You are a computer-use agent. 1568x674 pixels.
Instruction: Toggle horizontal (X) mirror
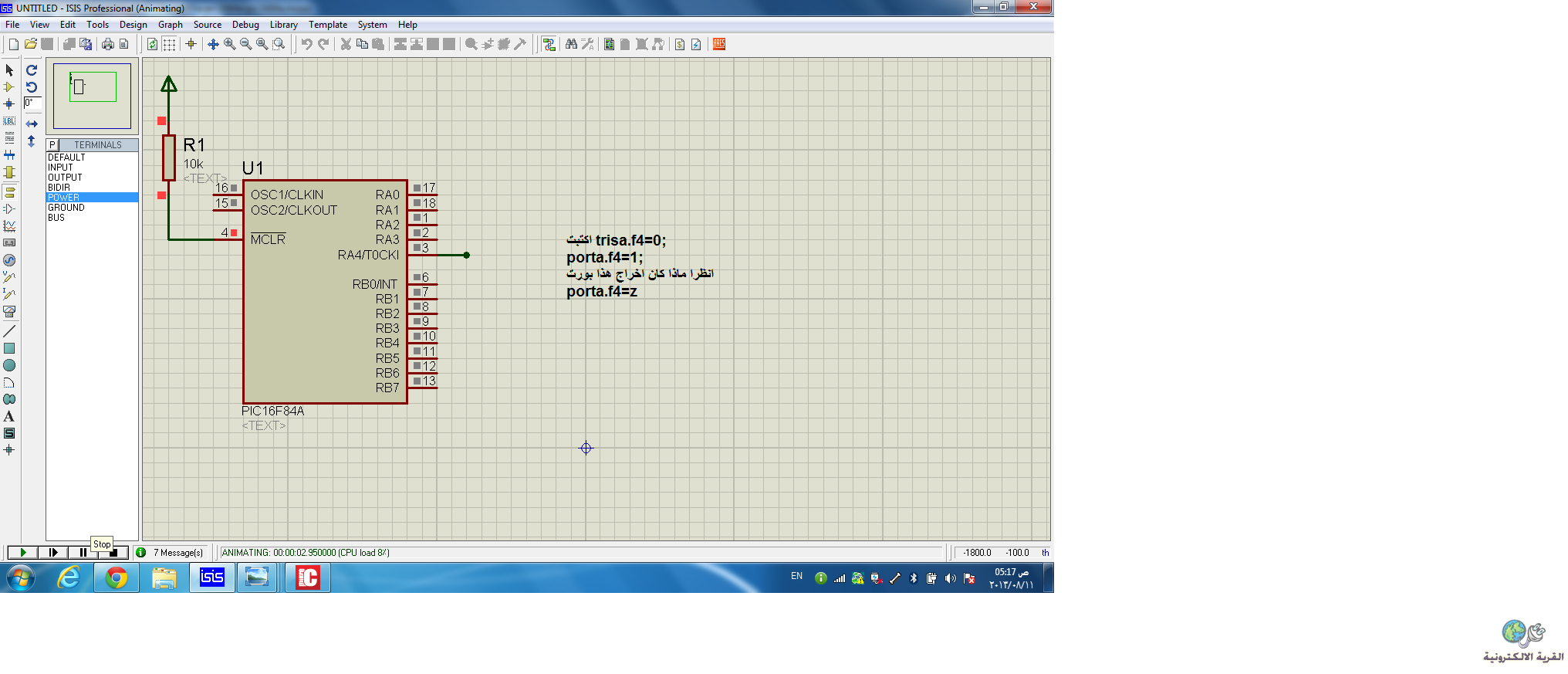[x=32, y=124]
